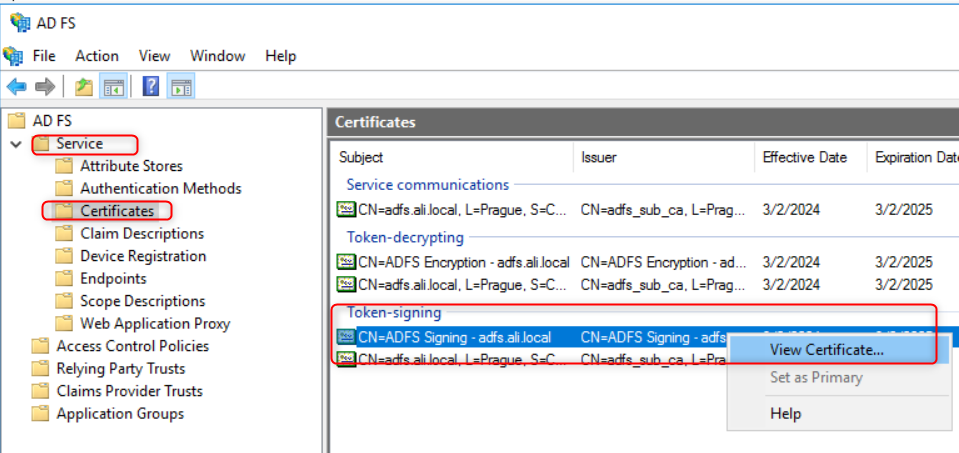The width and height of the screenshot is (959, 453).
Task: Select the Endpoints tree label
Action: 113,279
